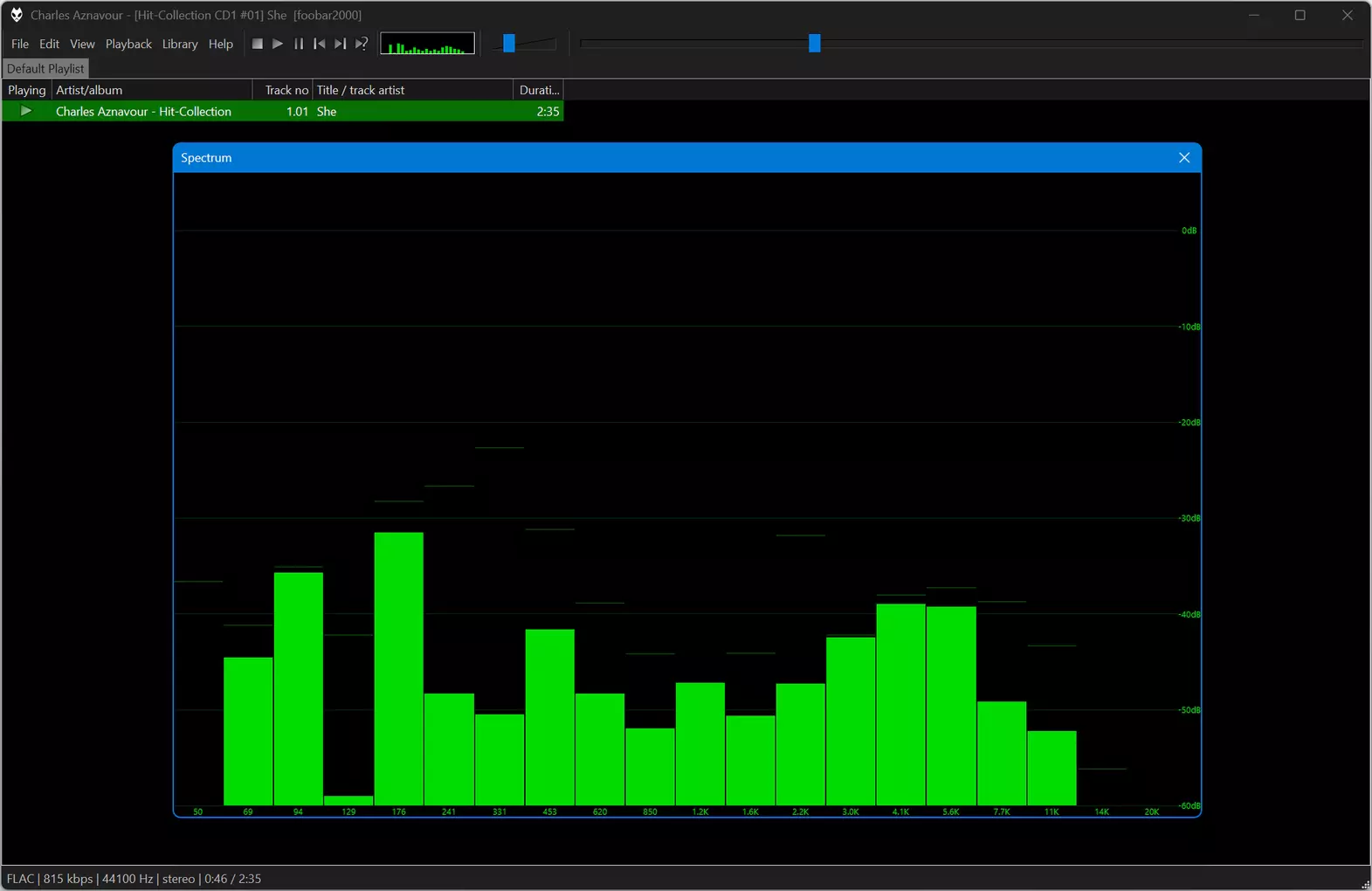Click the window resize grip in status bar
The height and width of the screenshot is (891, 1372).
(x=1365, y=884)
